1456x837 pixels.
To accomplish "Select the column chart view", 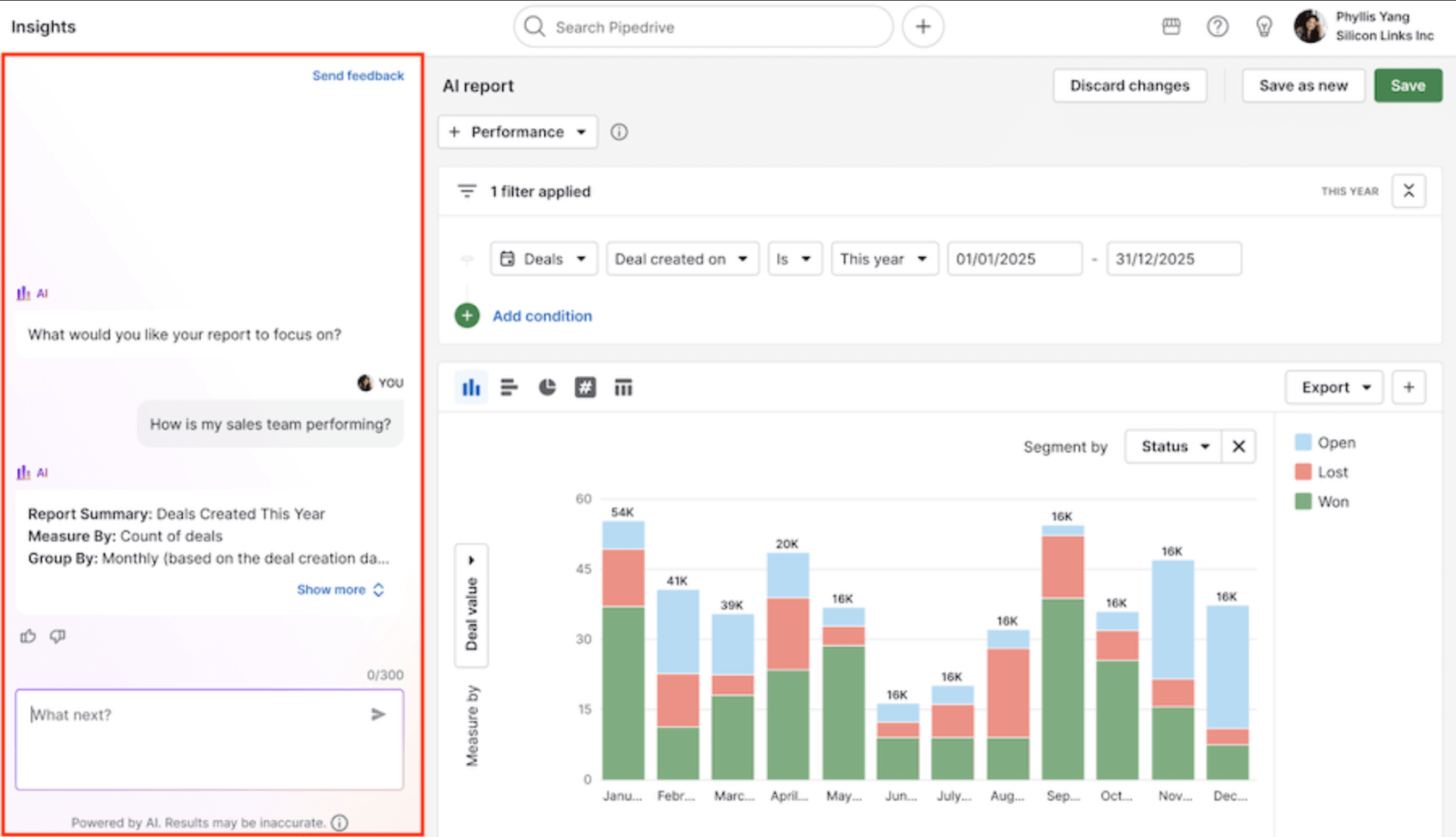I will tap(471, 386).
